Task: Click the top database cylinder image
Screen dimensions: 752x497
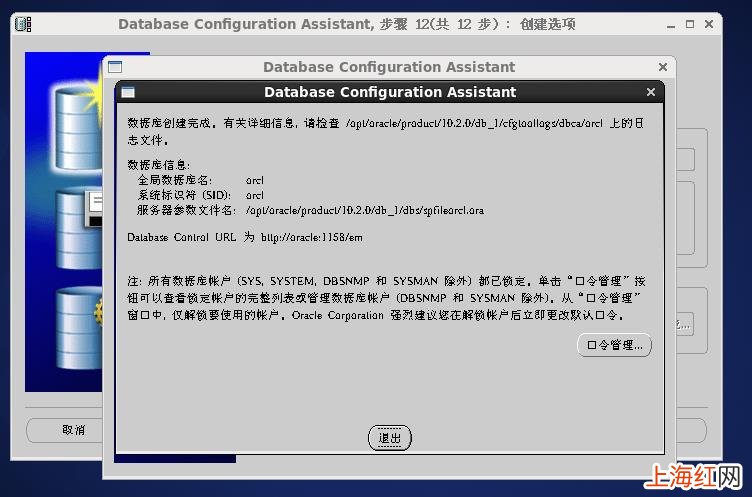Action: pyautogui.click(x=78, y=129)
